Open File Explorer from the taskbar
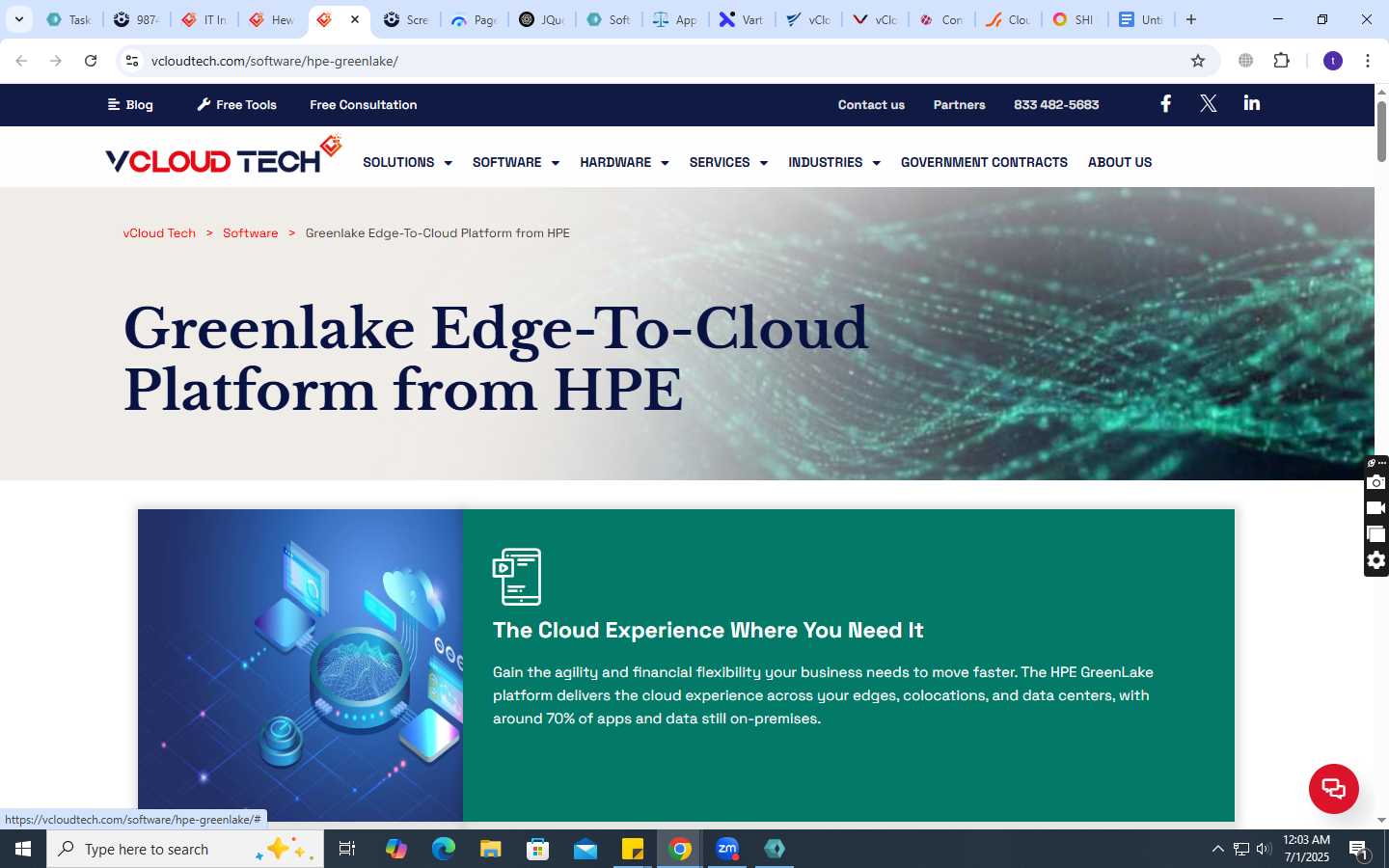1389x868 pixels. tap(490, 849)
